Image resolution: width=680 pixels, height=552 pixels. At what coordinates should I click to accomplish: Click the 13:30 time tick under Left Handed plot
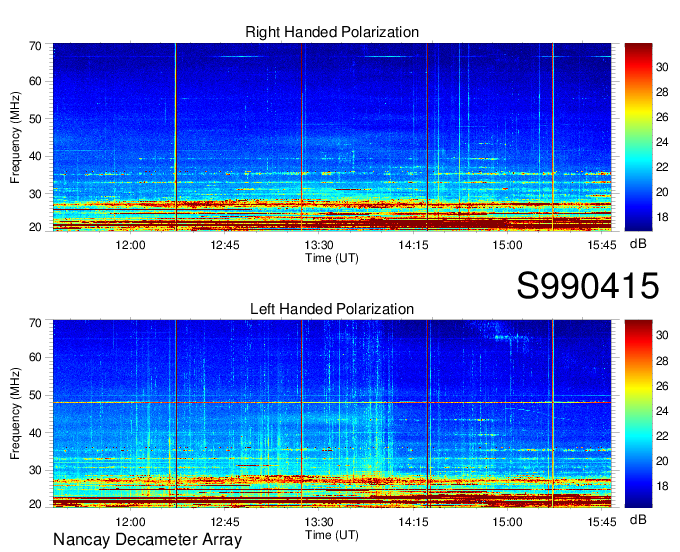coord(319,522)
